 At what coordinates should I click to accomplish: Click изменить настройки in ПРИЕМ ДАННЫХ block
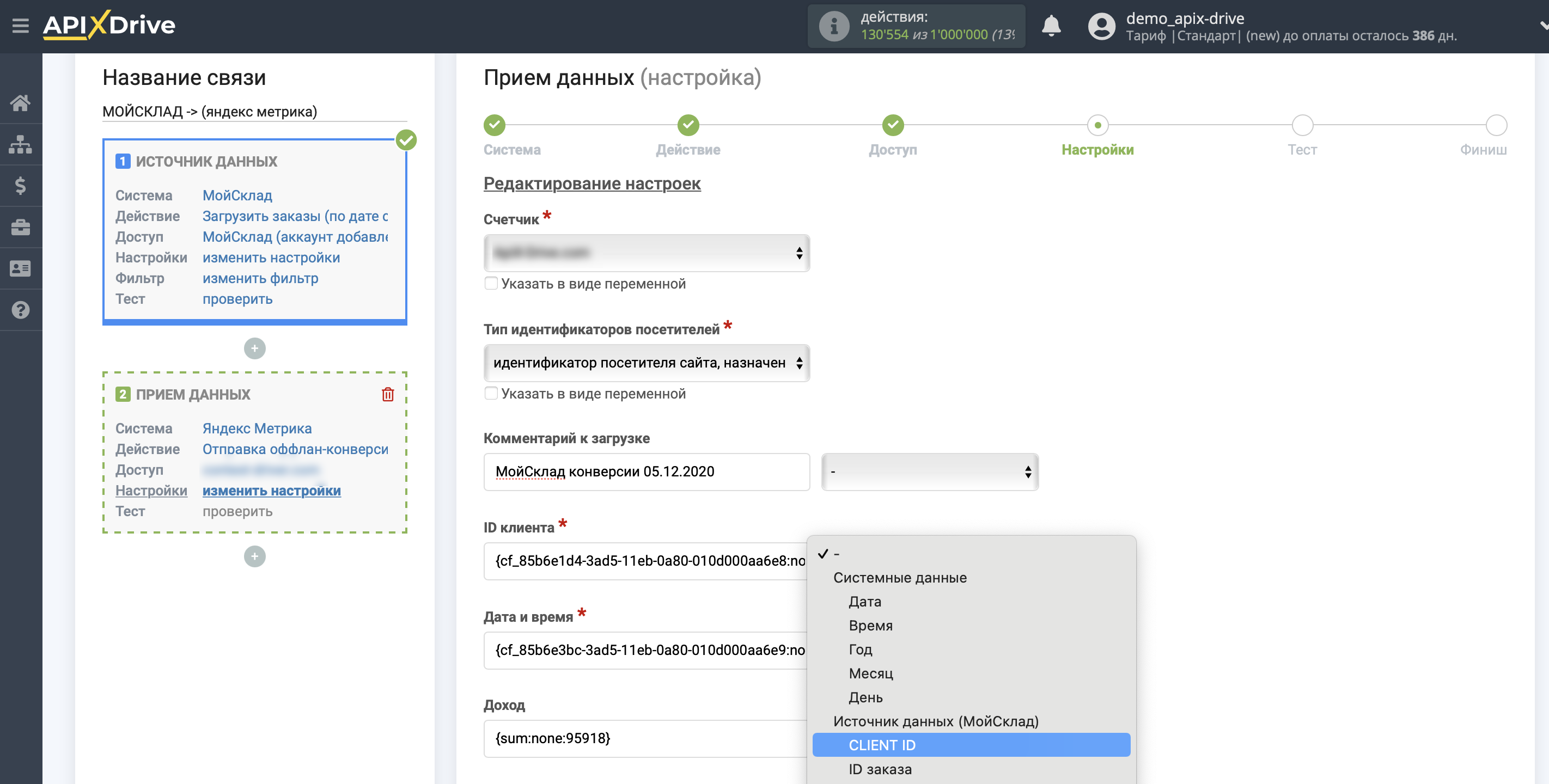click(x=272, y=491)
